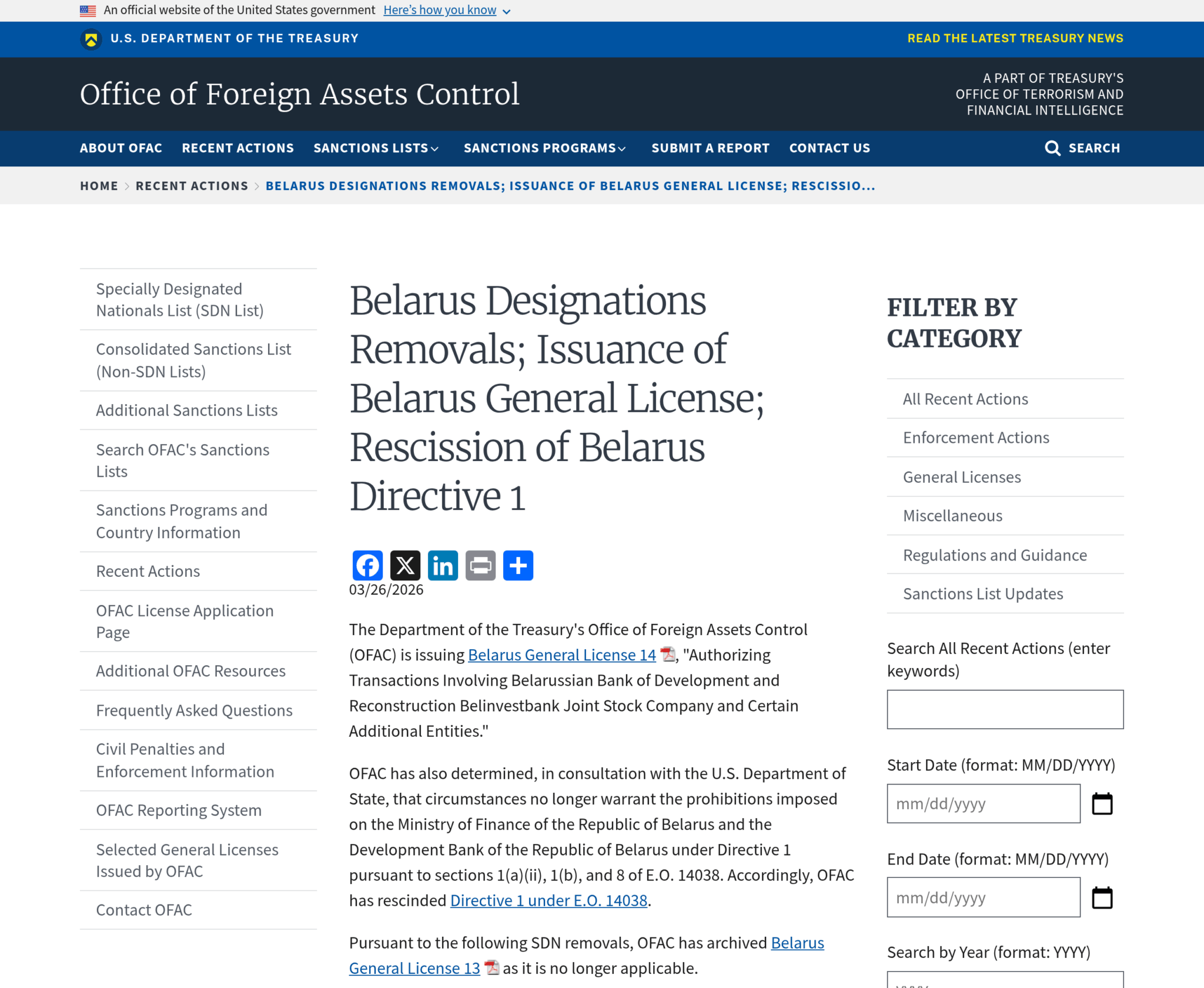Expand the "Here's how you know" banner
Viewport: 1204px width, 988px height.
(447, 10)
